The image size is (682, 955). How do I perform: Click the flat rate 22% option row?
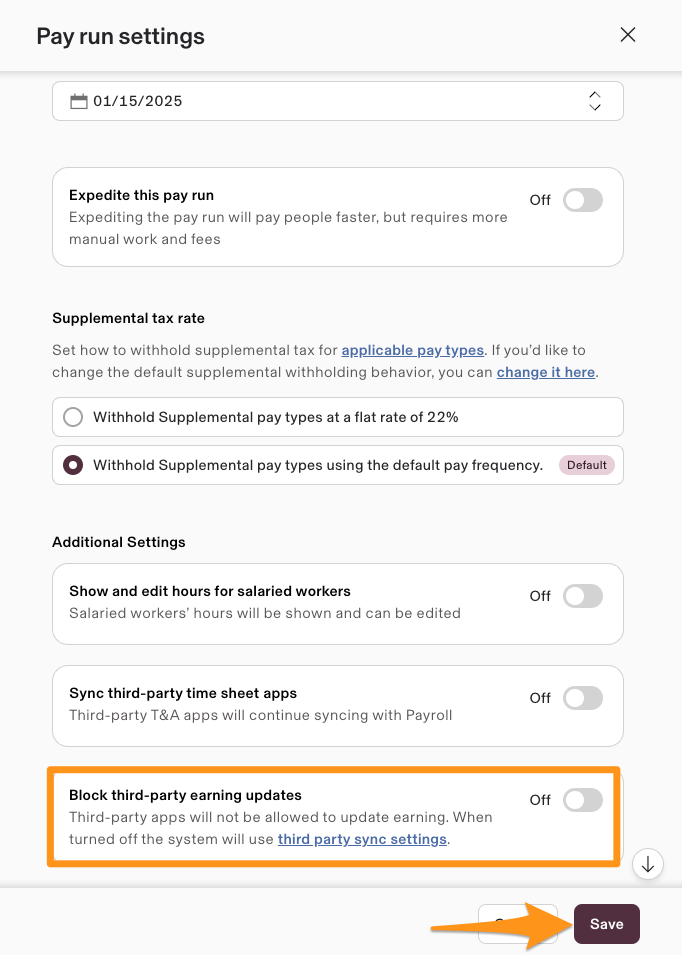pyautogui.click(x=338, y=417)
